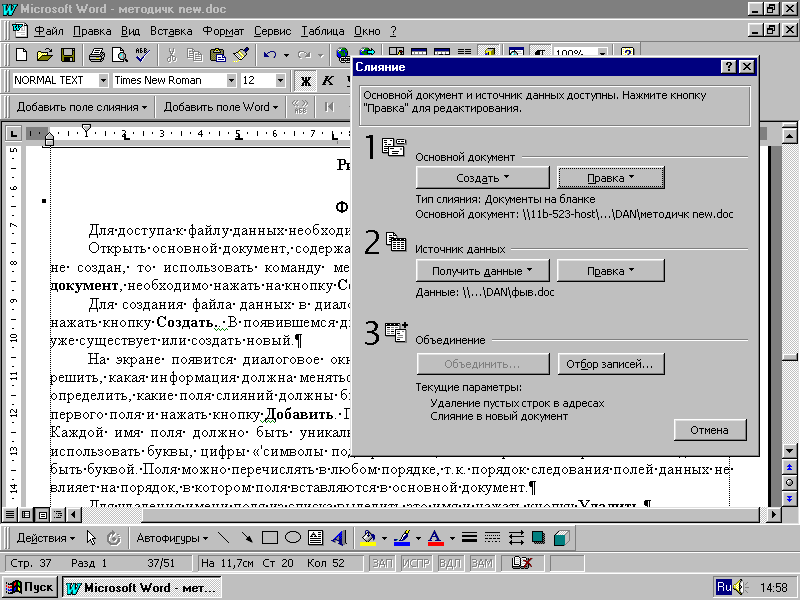Toggle Italic formatting (К)
The width and height of the screenshot is (800, 600).
(328, 81)
